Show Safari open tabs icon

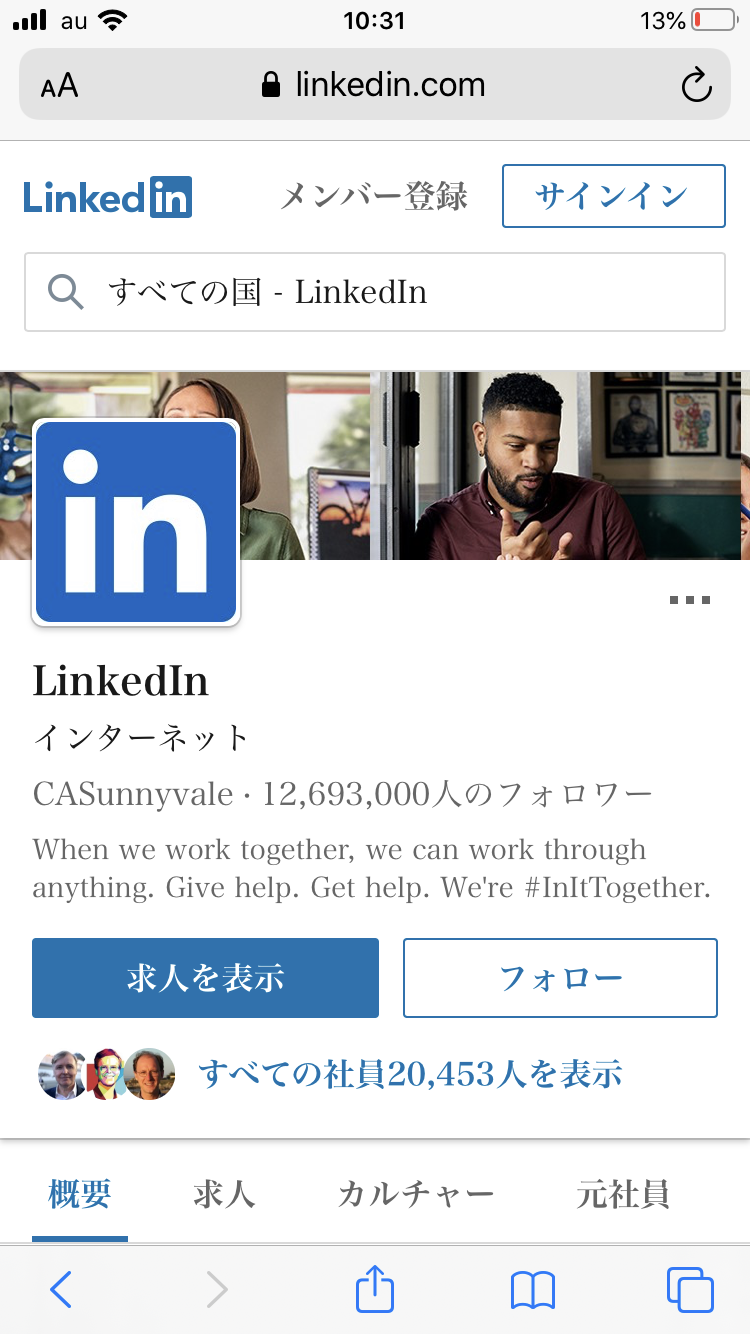click(x=689, y=1289)
